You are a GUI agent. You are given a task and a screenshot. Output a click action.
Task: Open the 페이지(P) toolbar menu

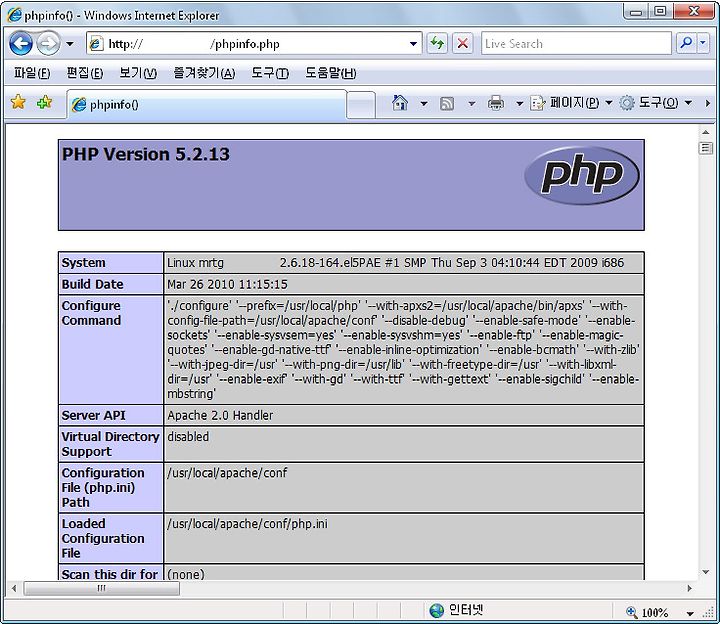[x=571, y=102]
